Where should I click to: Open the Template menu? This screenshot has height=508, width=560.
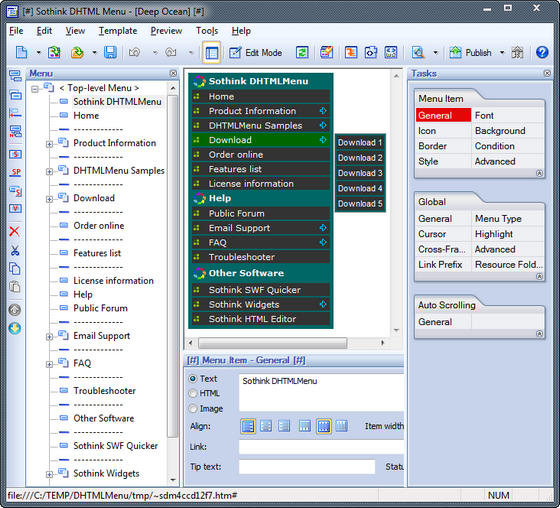pos(118,31)
